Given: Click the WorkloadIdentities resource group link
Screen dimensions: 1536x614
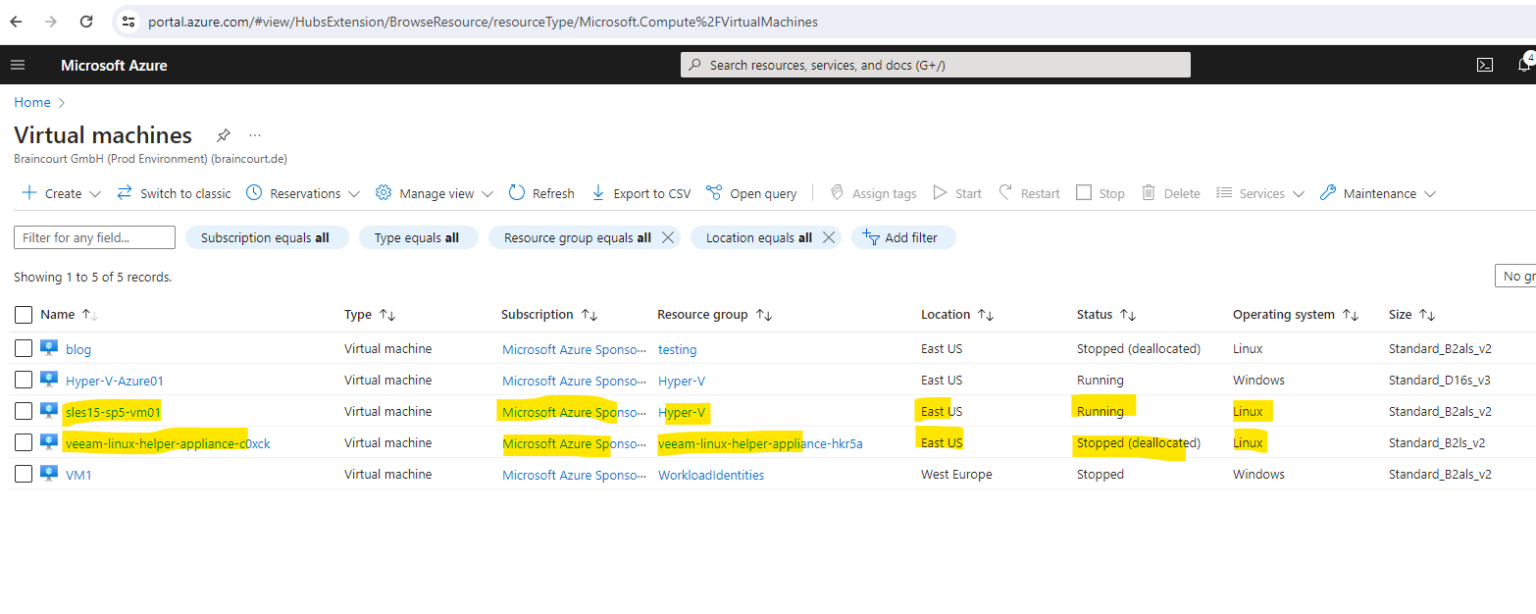Looking at the screenshot, I should (711, 474).
